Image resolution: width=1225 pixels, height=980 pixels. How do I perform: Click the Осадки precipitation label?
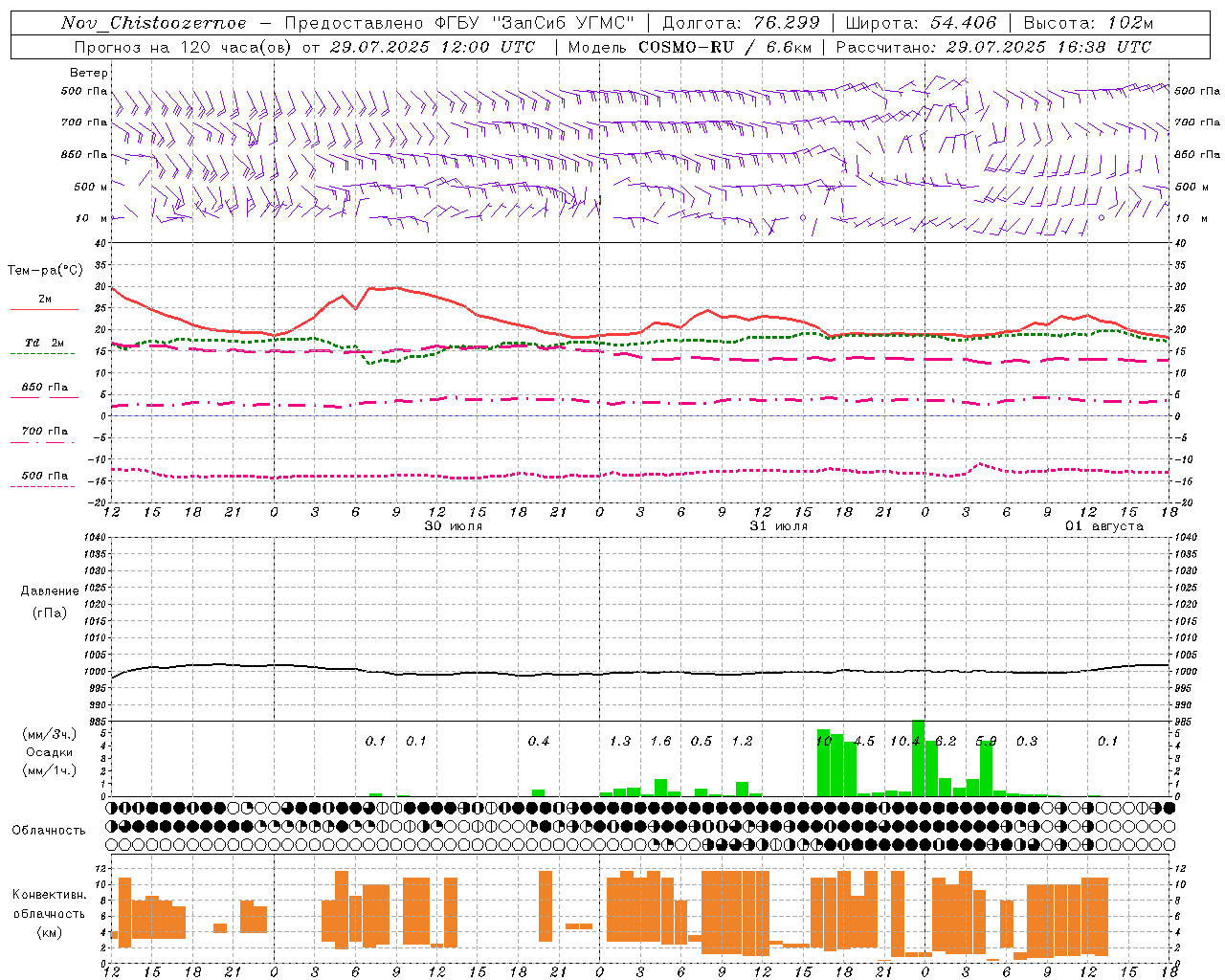(x=50, y=752)
